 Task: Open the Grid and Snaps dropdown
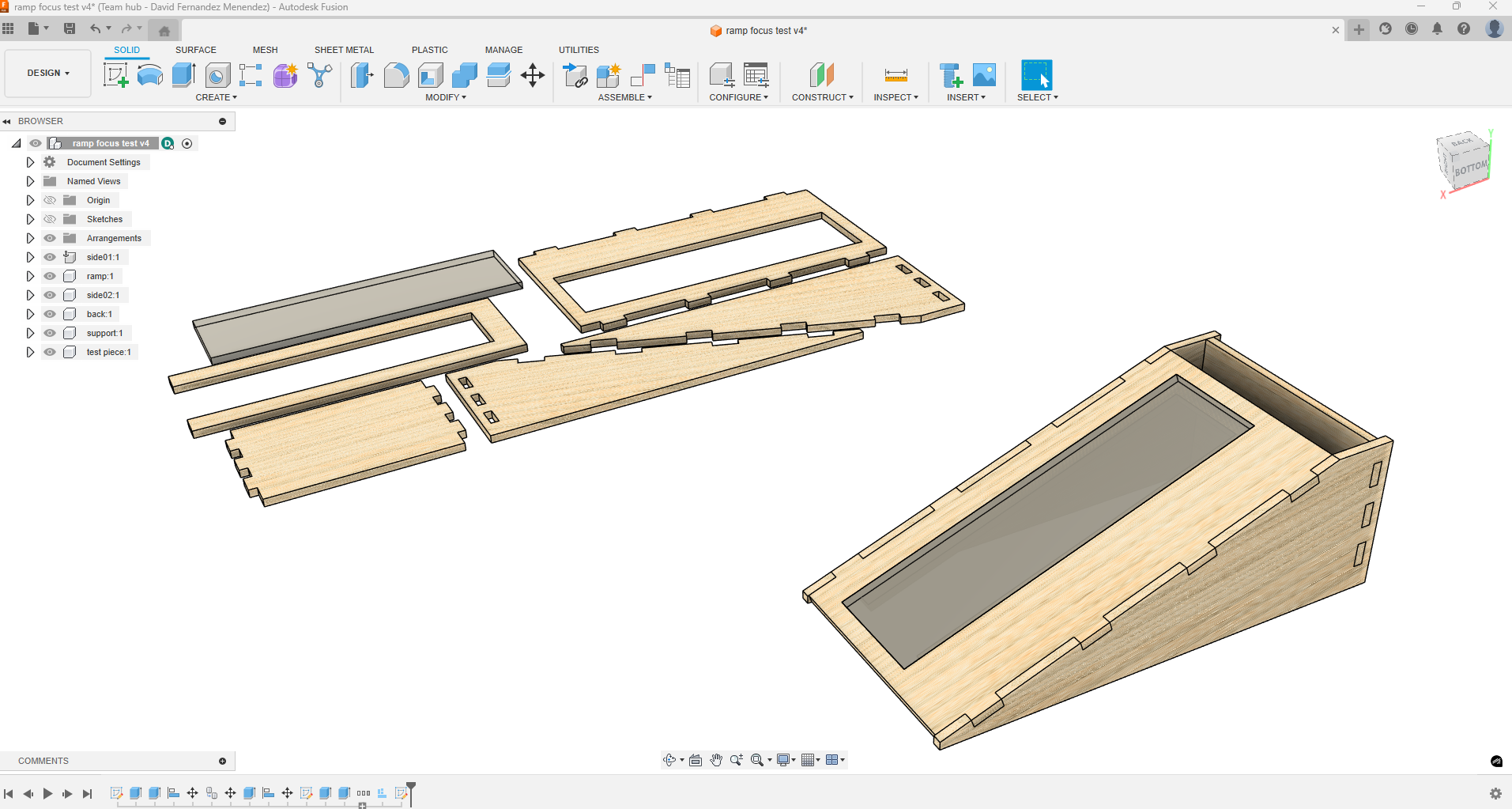coord(809,759)
